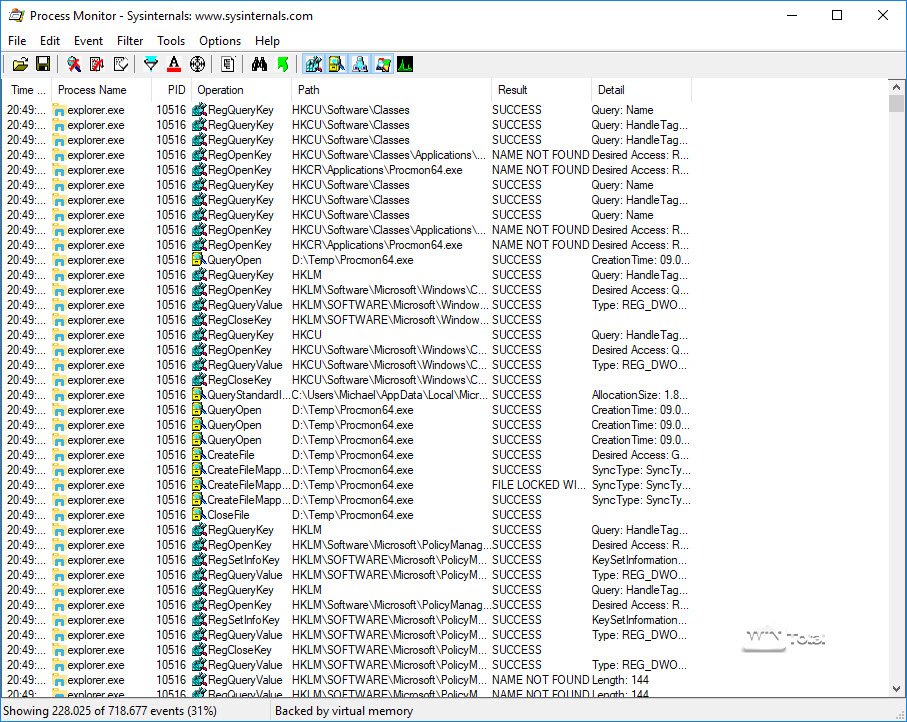Open the Tools menu
This screenshot has height=722, width=907.
(171, 41)
